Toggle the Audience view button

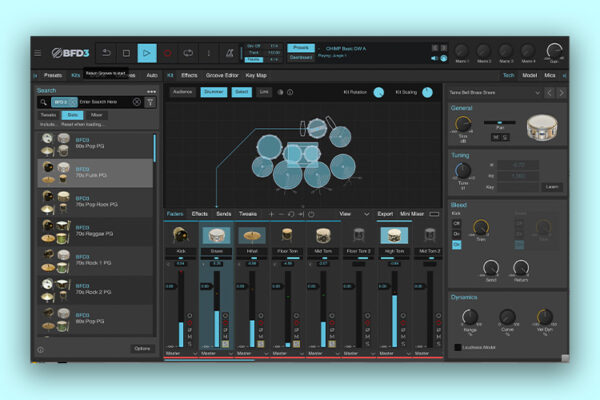[x=183, y=92]
